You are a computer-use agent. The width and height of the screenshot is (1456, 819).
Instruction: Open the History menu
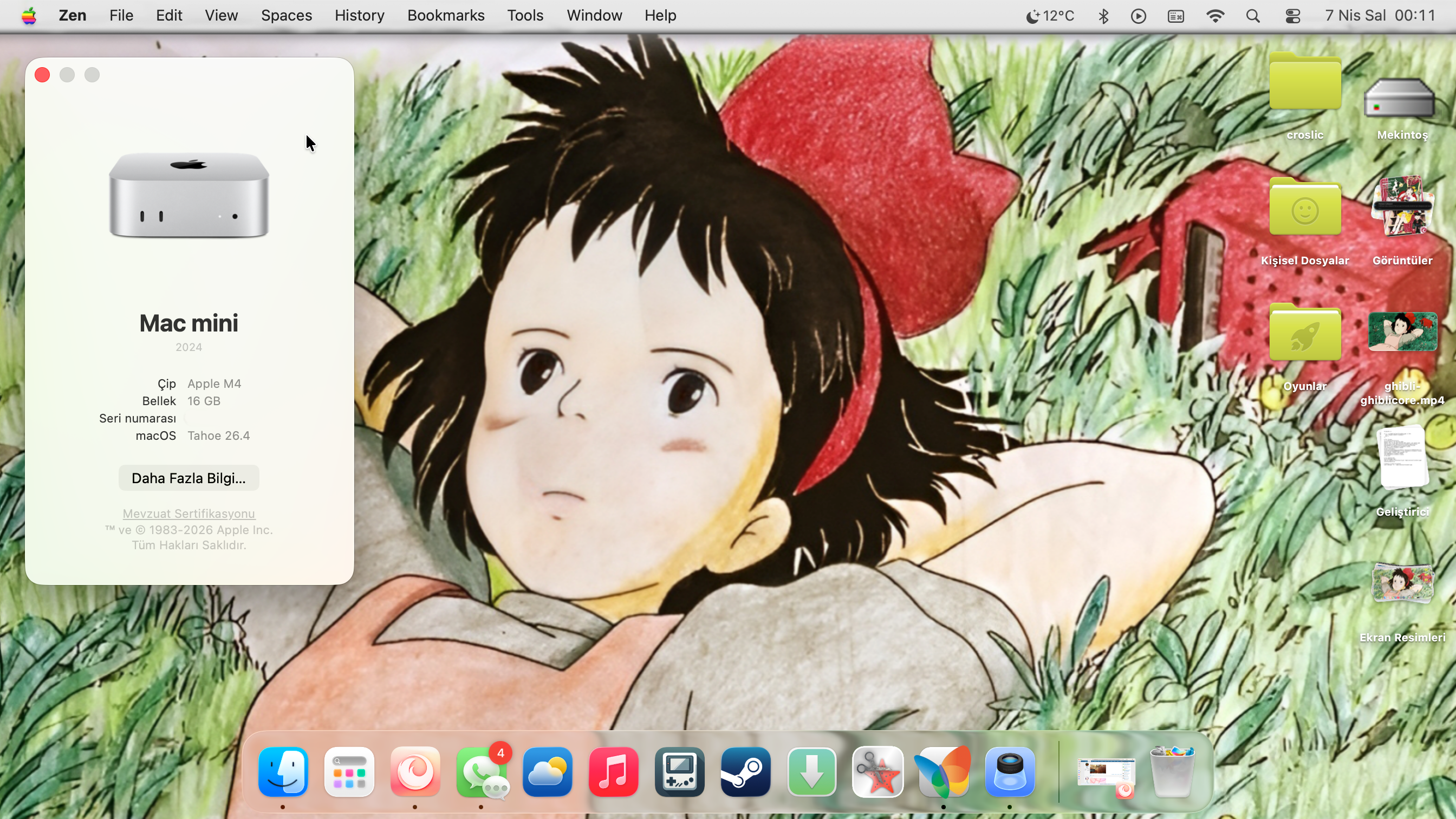[x=360, y=16]
